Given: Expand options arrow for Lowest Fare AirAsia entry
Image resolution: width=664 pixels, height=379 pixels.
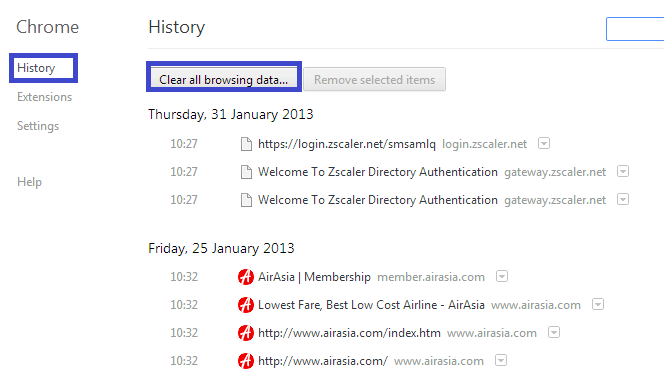Looking at the screenshot, I should coord(598,304).
